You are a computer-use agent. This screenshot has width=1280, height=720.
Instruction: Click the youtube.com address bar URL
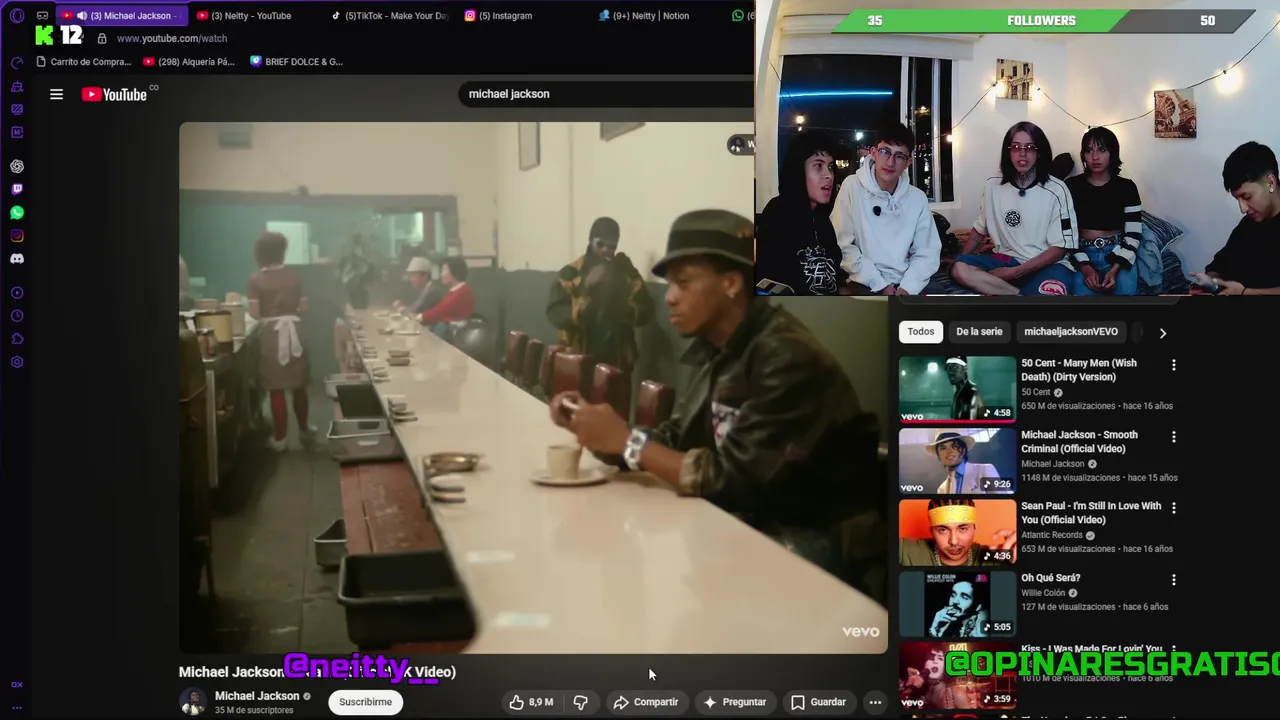click(172, 38)
